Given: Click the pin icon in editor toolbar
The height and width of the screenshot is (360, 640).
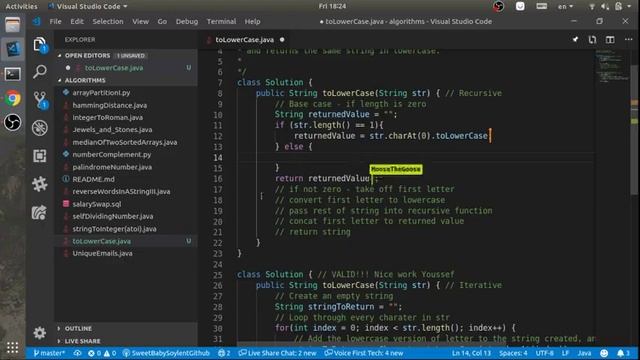Looking at the screenshot, I should (575, 40).
